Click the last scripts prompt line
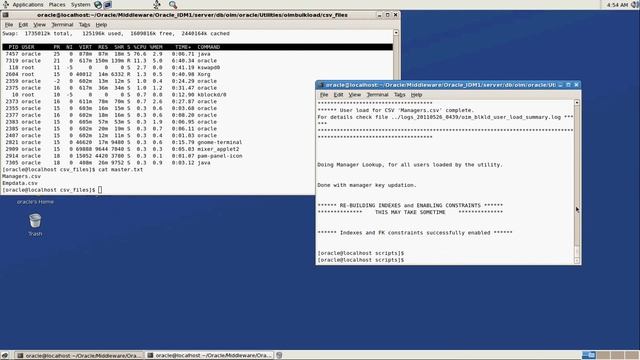640x360 pixels. click(360, 260)
